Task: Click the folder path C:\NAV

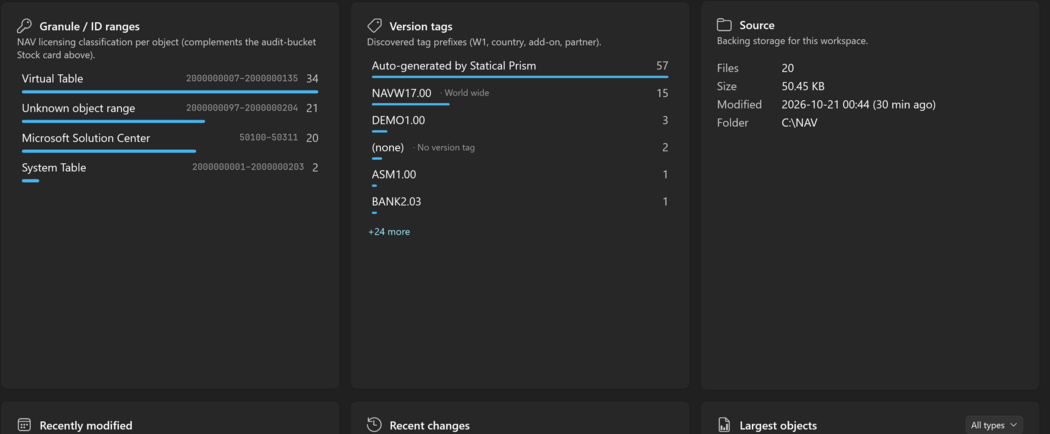Action: (799, 123)
